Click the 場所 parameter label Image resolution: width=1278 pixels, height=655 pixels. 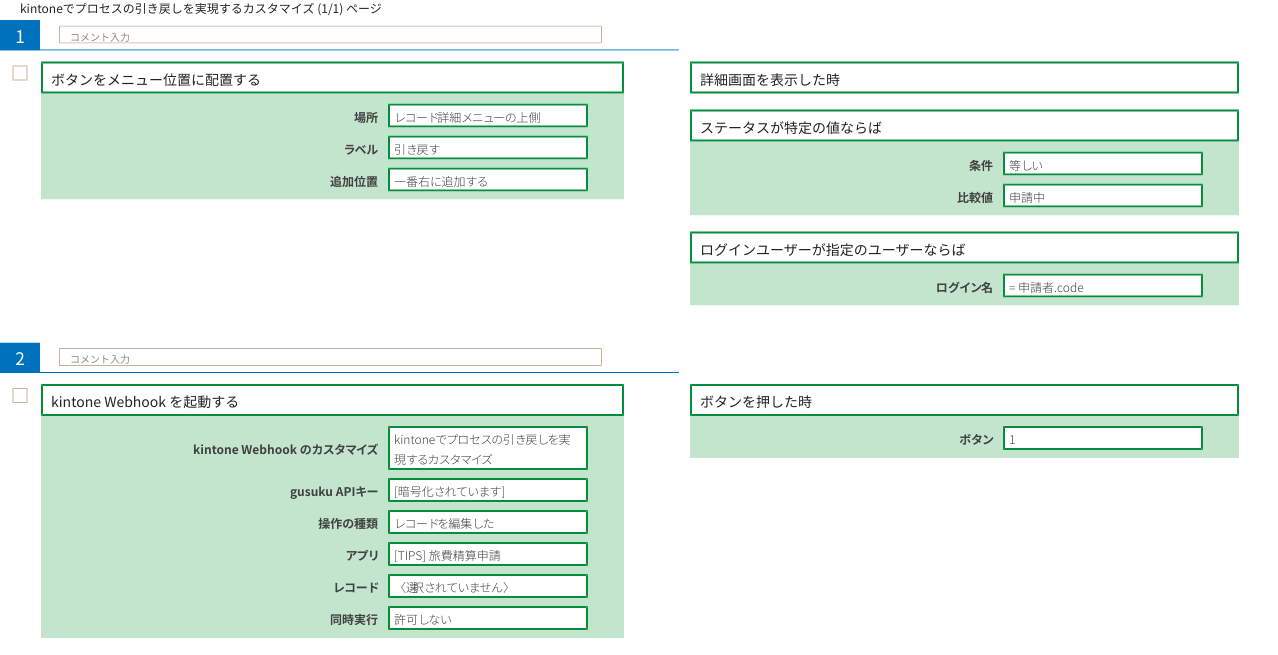click(x=366, y=117)
